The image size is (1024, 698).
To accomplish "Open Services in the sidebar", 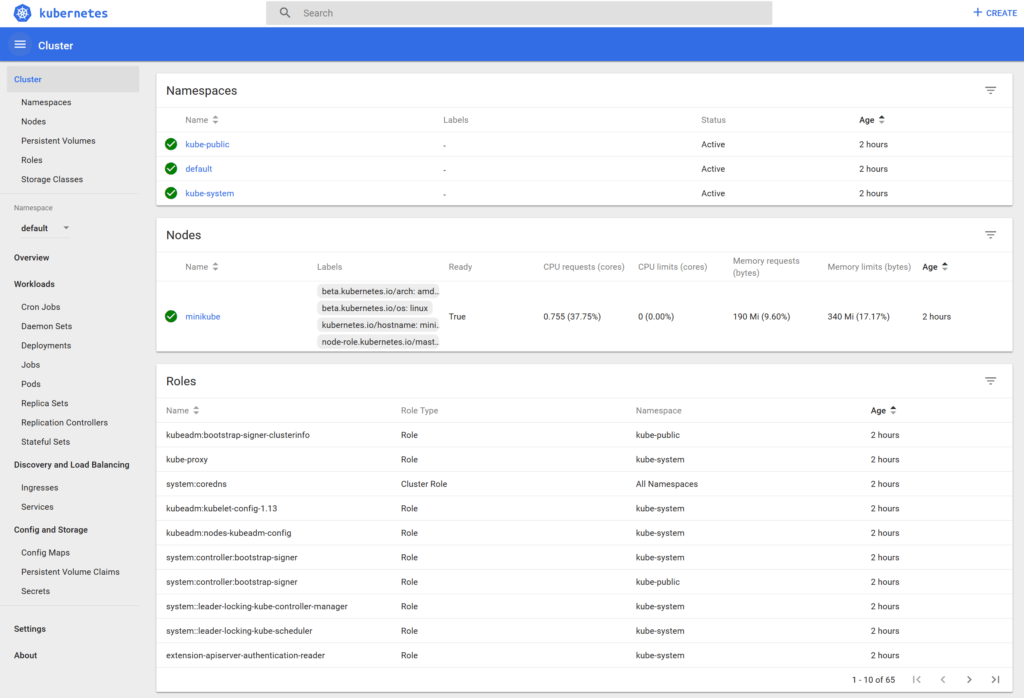I will click(x=37, y=507).
